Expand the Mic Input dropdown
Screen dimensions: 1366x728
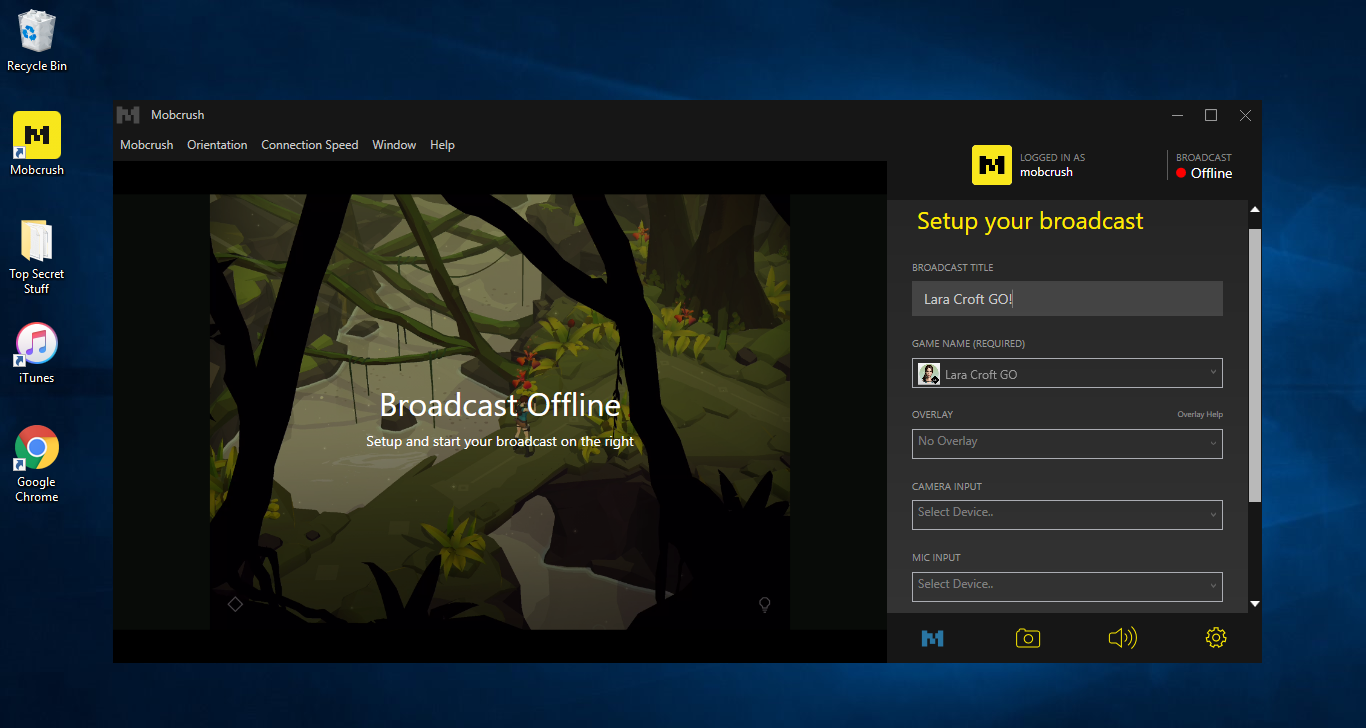[1067, 586]
